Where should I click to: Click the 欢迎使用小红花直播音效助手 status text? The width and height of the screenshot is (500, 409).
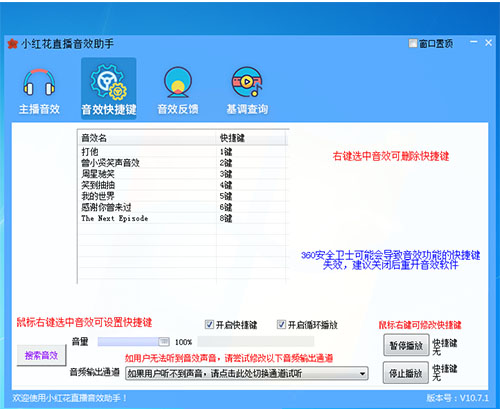click(69, 398)
